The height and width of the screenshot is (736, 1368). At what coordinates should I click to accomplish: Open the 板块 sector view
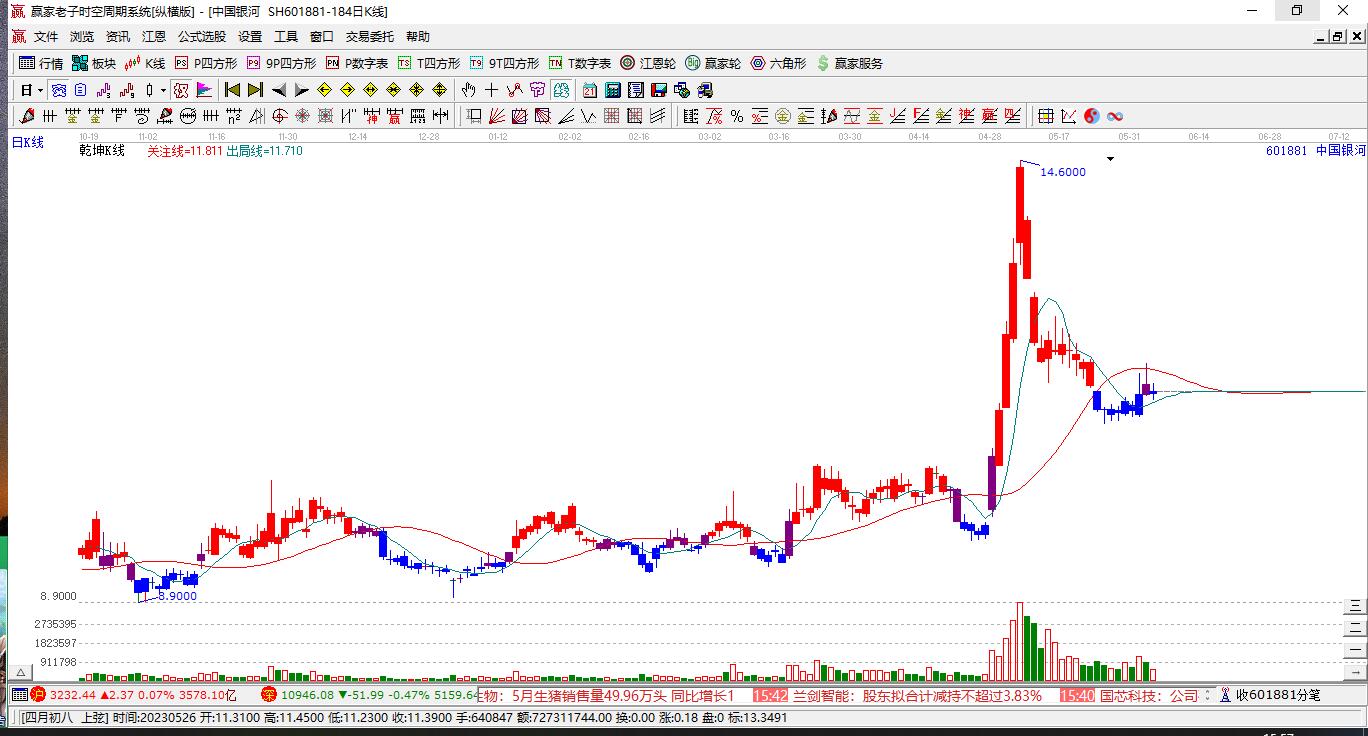click(x=94, y=63)
